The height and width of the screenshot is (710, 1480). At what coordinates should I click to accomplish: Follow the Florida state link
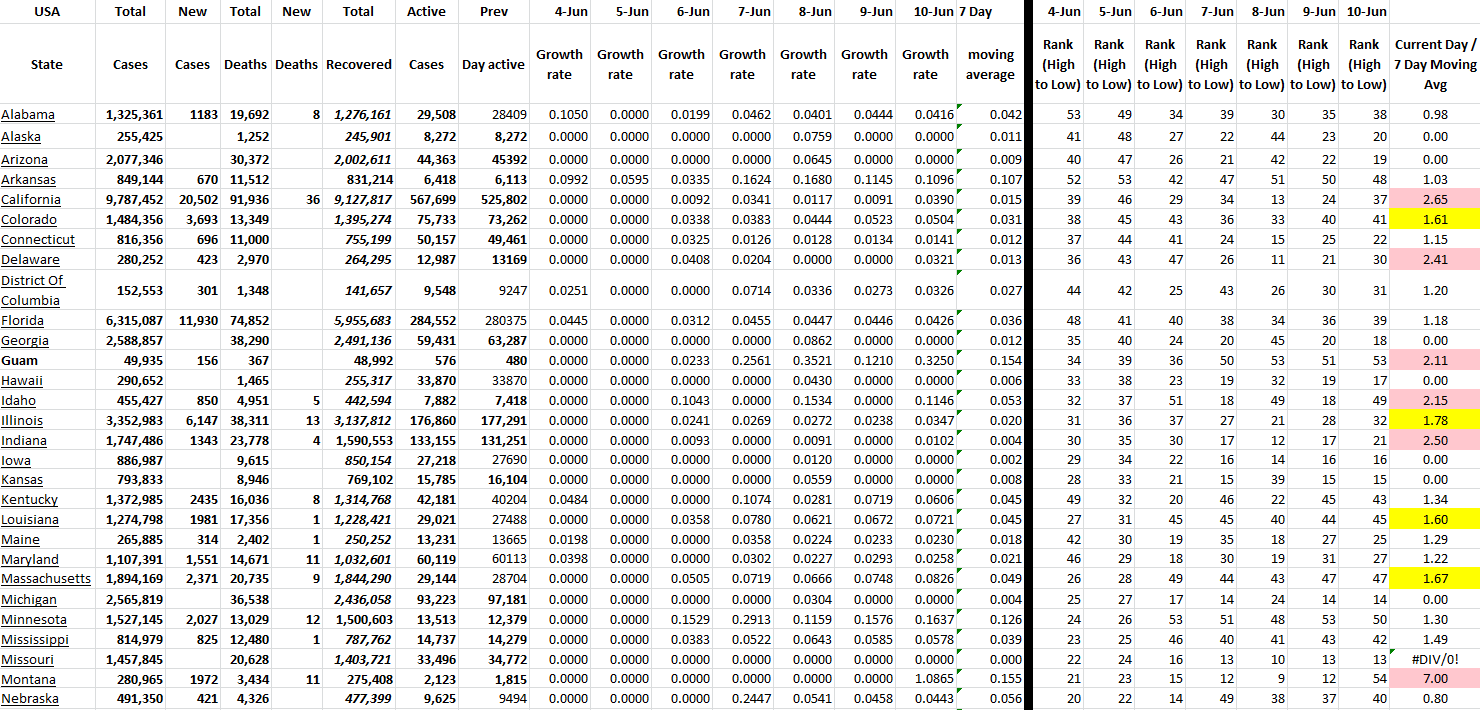click(x=23, y=321)
